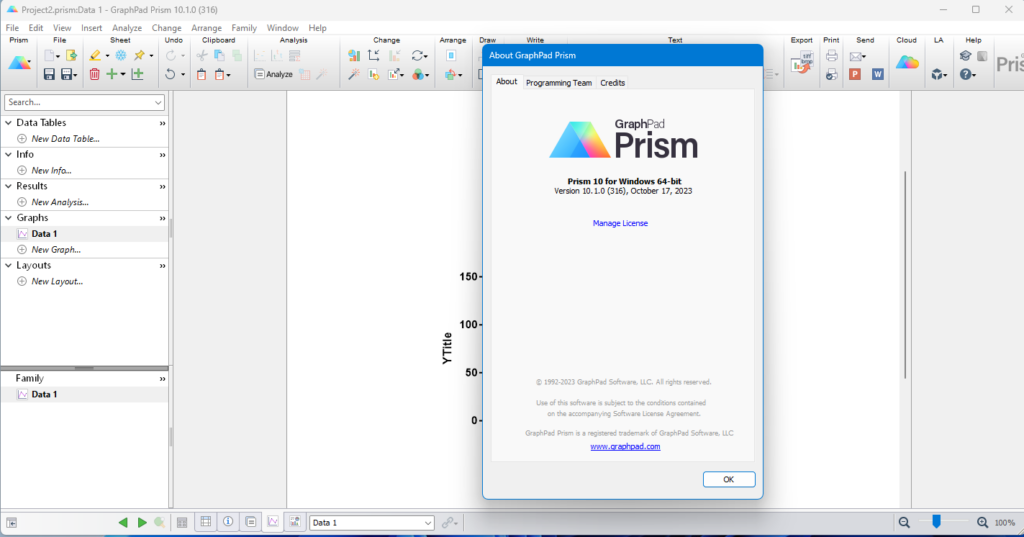This screenshot has width=1024, height=537.
Task: Click the graduation cap Help icon
Action: (965, 56)
